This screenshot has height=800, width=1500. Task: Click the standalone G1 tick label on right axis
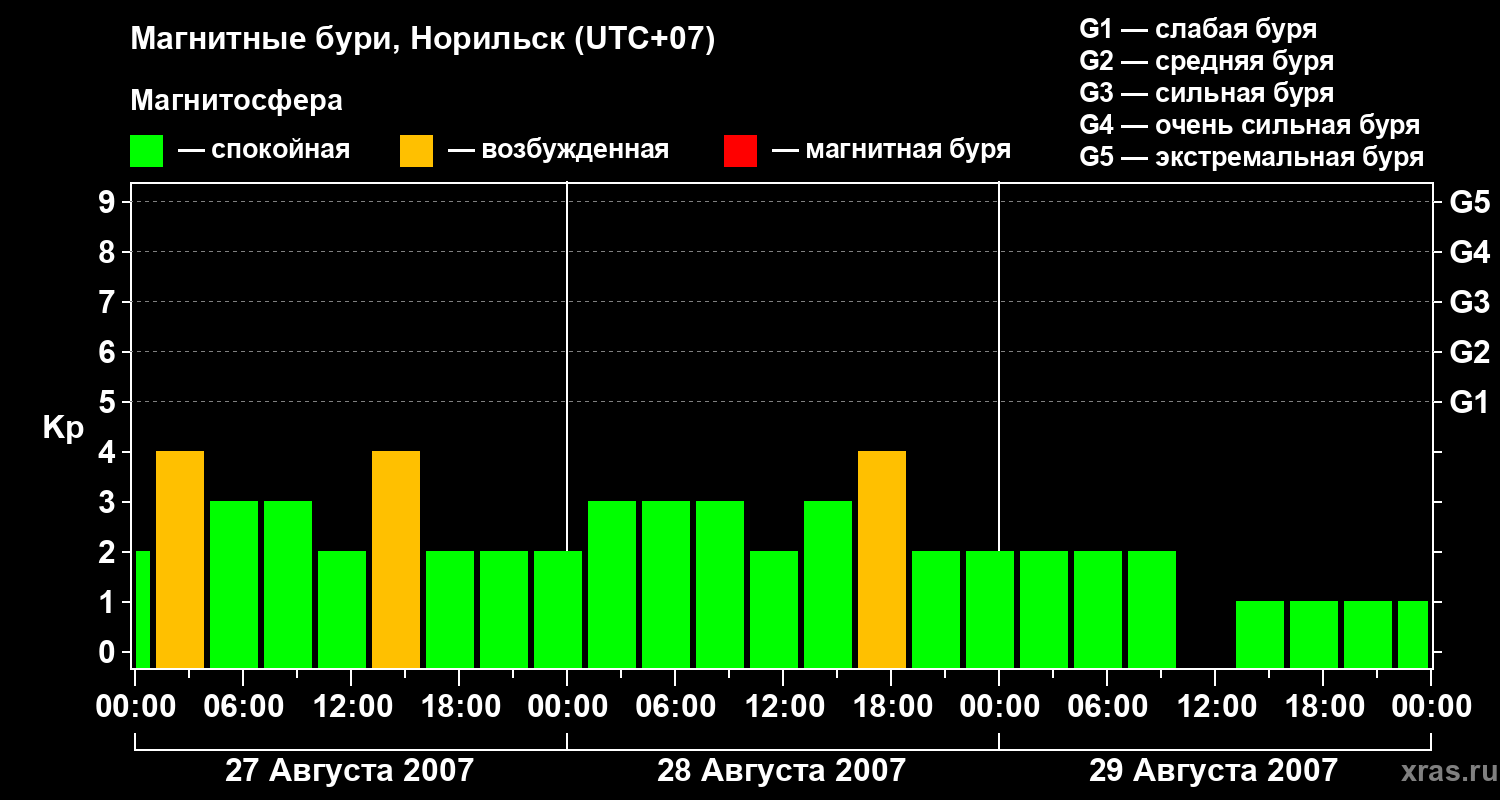[x=1469, y=402]
